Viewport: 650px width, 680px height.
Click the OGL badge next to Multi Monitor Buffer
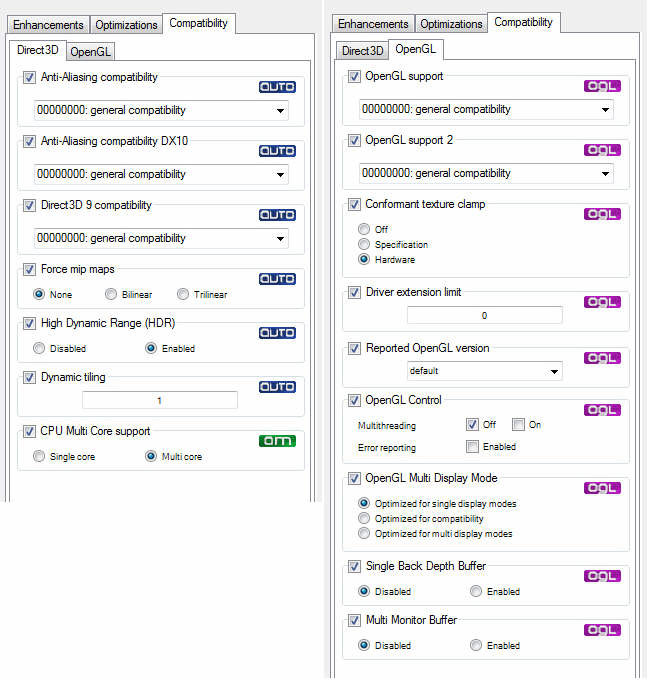pos(602,630)
